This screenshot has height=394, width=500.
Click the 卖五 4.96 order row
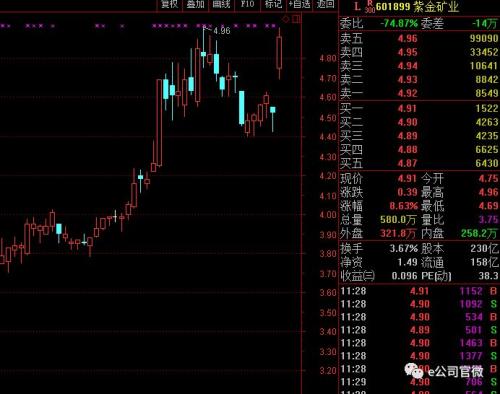[419, 38]
